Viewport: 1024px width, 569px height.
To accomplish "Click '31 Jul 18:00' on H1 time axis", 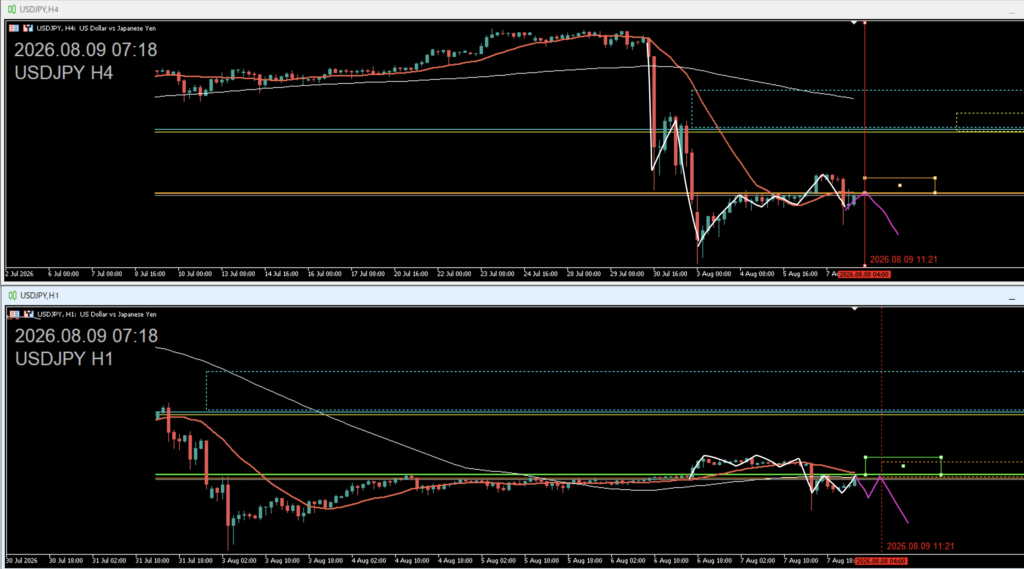I will tap(195, 561).
